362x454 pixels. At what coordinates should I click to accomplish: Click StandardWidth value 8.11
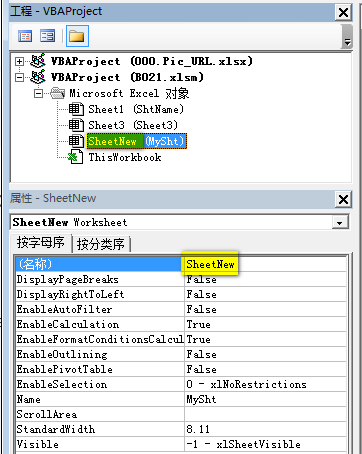click(x=265, y=429)
